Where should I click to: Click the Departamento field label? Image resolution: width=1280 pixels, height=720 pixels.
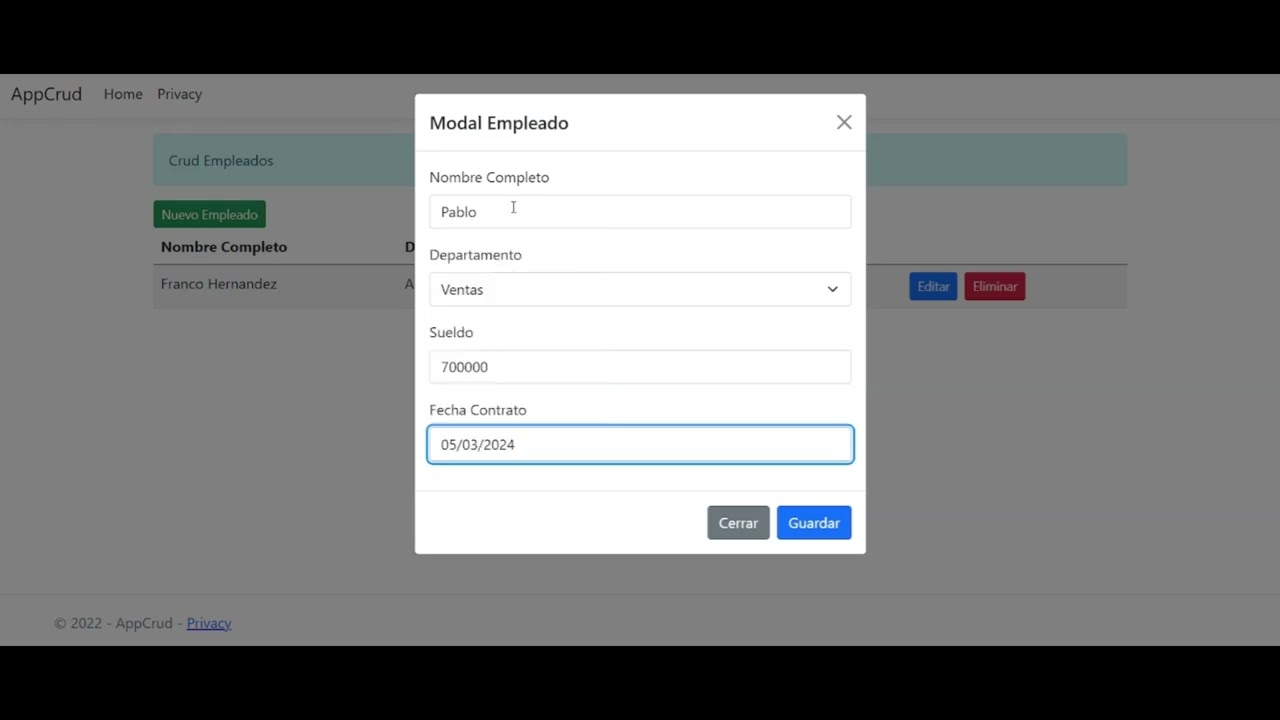click(475, 255)
